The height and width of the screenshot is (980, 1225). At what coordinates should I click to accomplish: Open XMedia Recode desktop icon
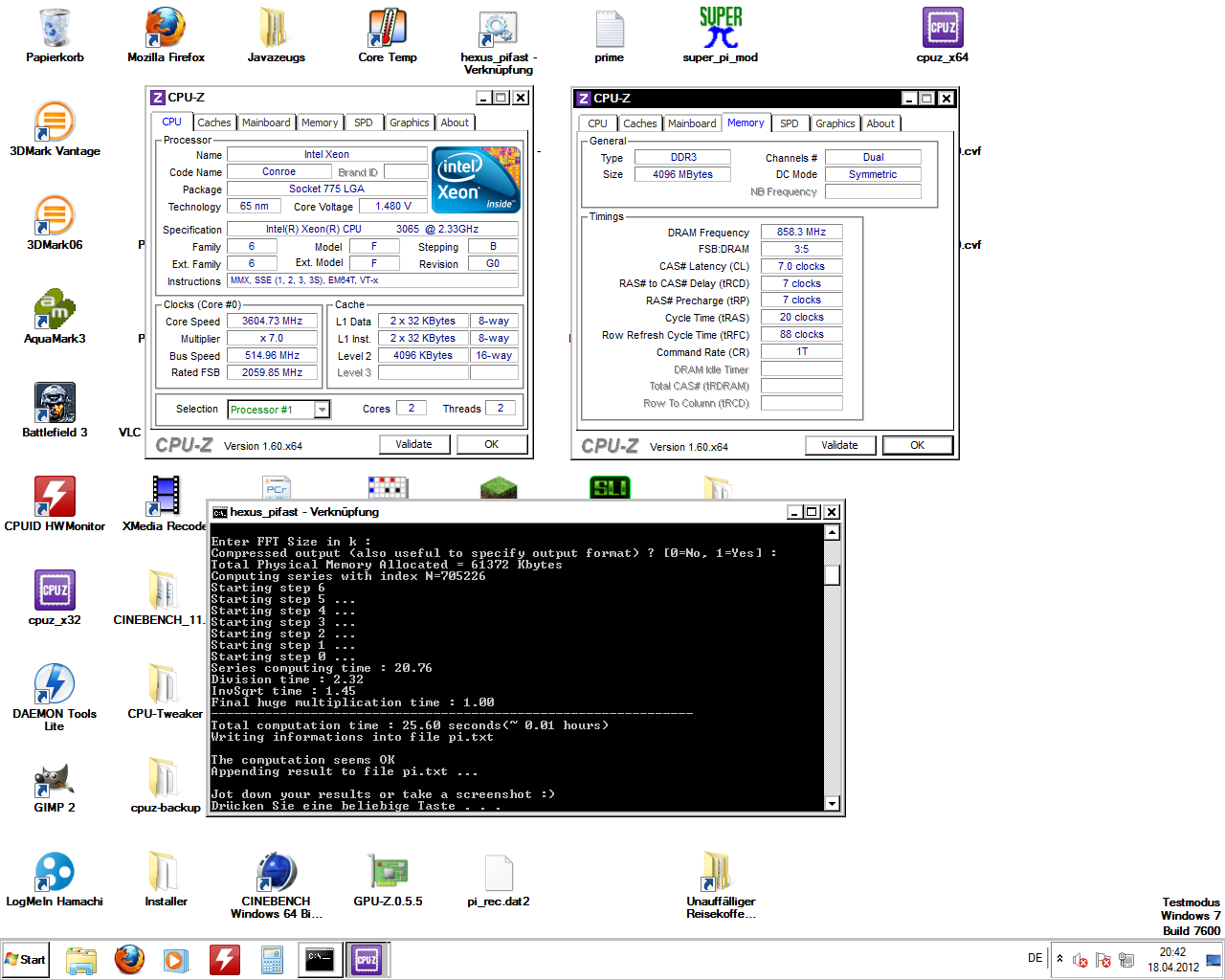click(165, 504)
